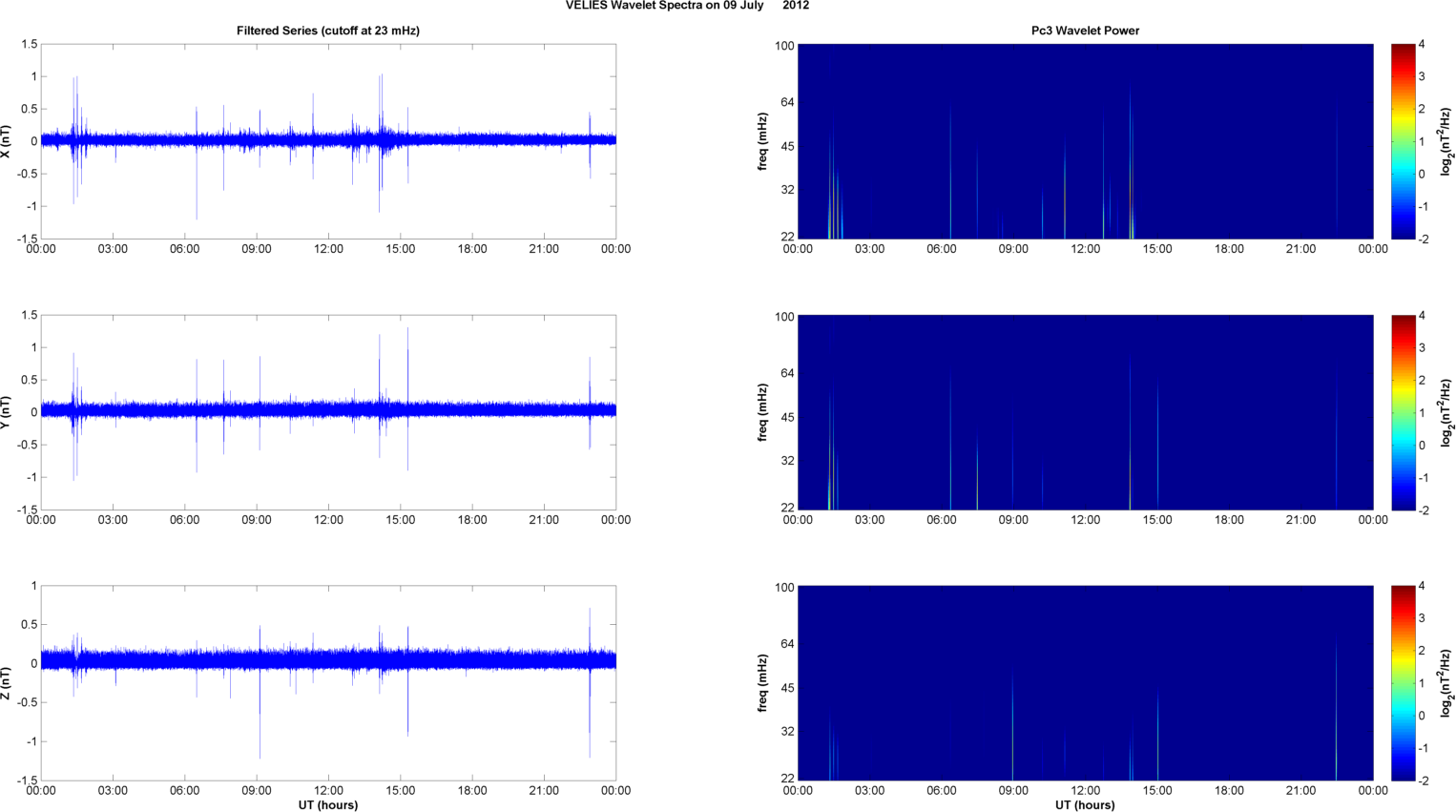Click the bottom colorbar beside Z spectrum
Viewport: 1456px width, 812px height.
click(x=1403, y=683)
